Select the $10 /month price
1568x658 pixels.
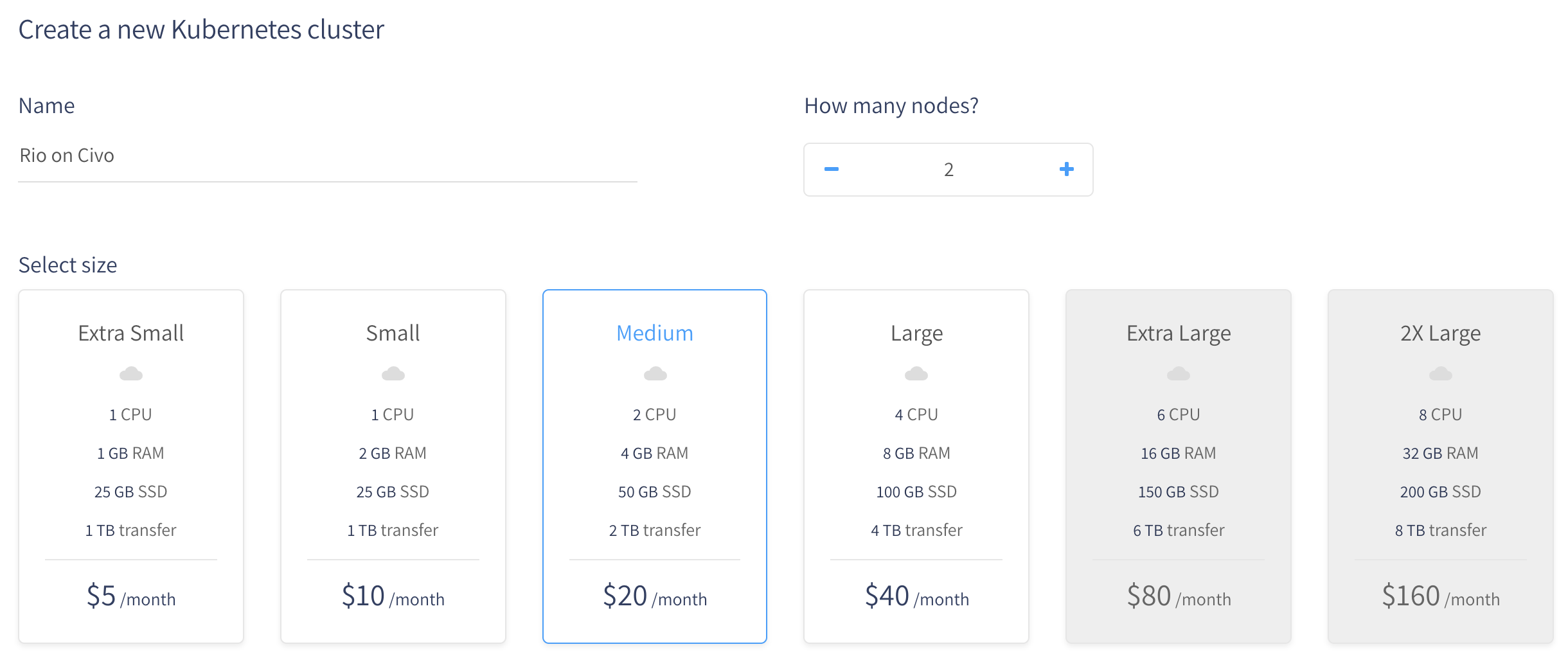pos(393,596)
